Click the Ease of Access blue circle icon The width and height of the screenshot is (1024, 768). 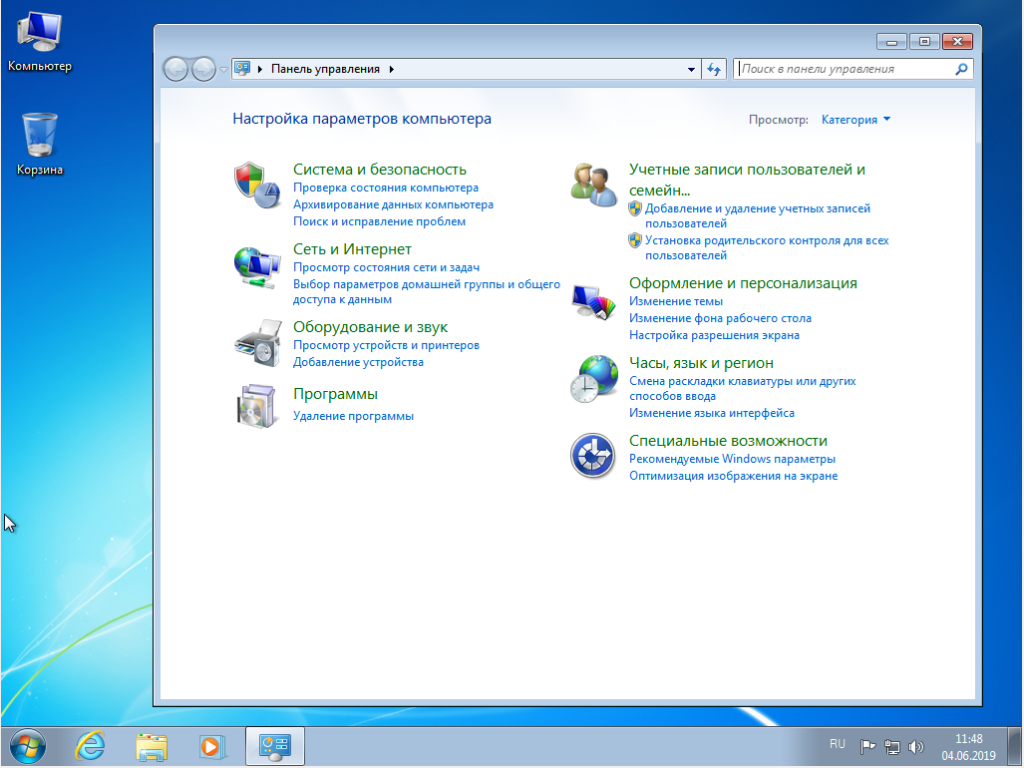(593, 455)
